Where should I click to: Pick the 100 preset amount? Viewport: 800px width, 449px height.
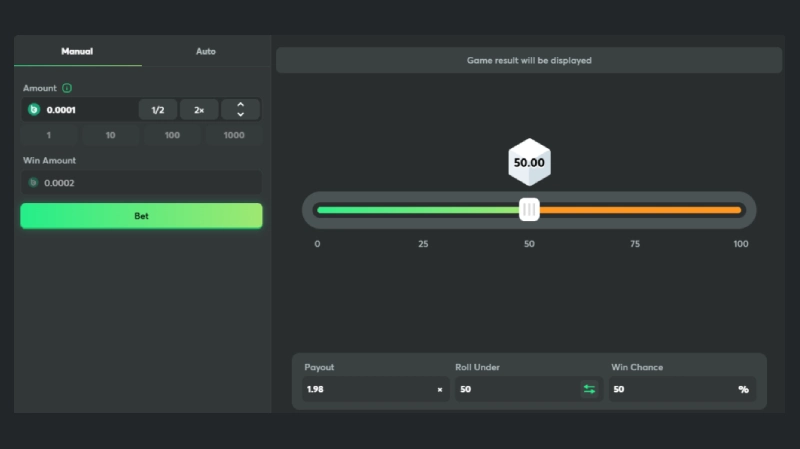click(172, 135)
